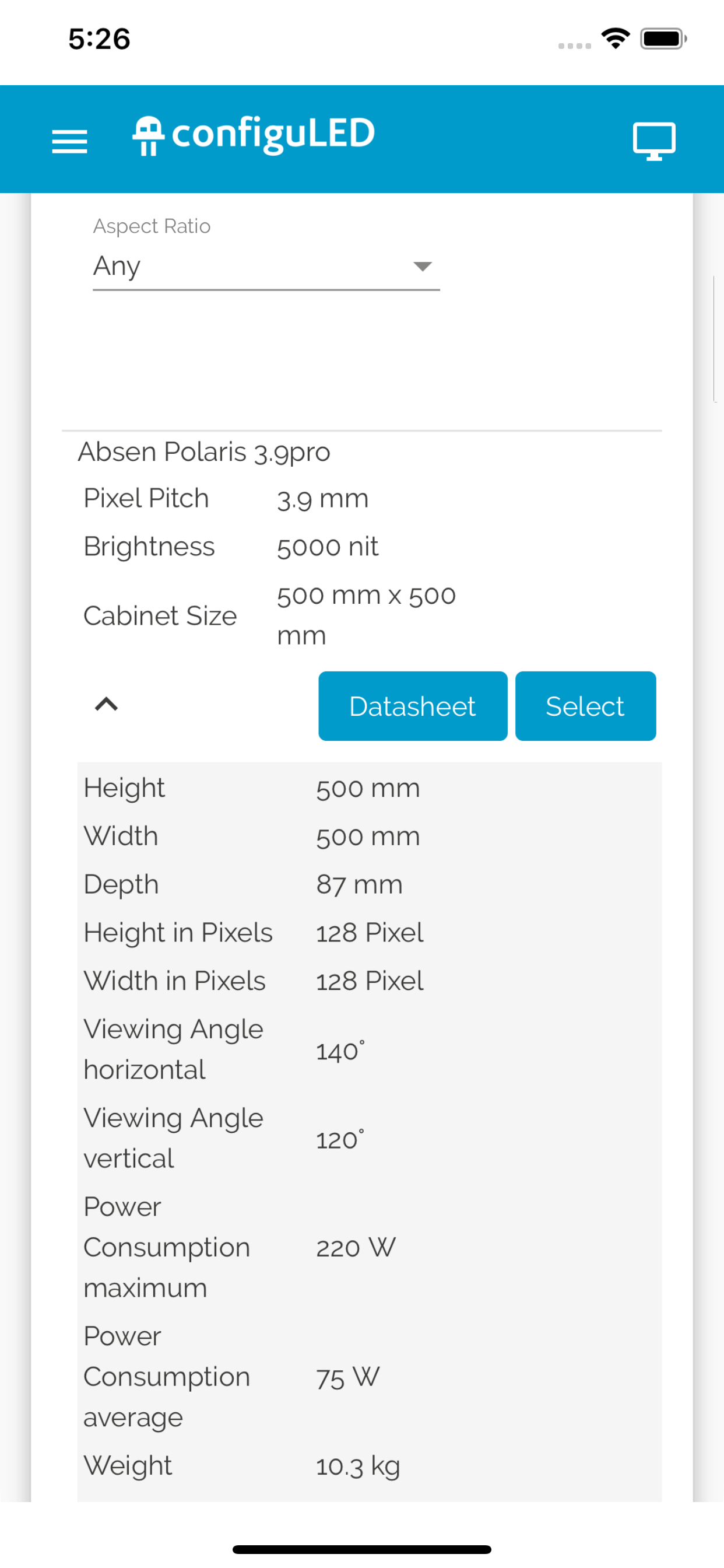
Task: Tap the Height 500 mm row
Action: tap(370, 788)
